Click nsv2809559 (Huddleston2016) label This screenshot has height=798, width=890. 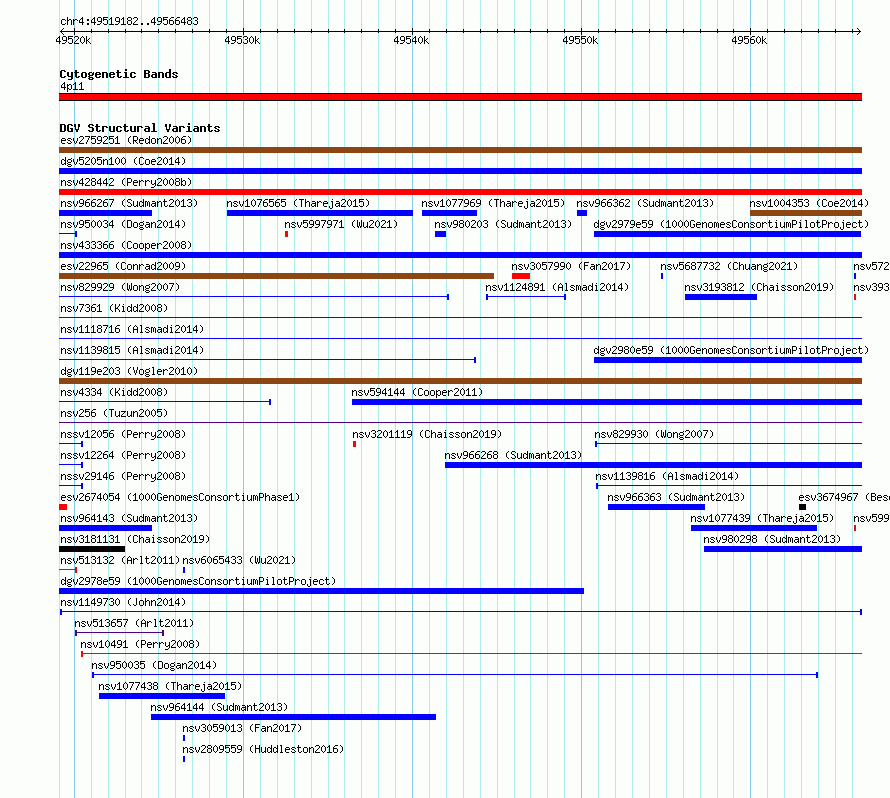click(263, 749)
